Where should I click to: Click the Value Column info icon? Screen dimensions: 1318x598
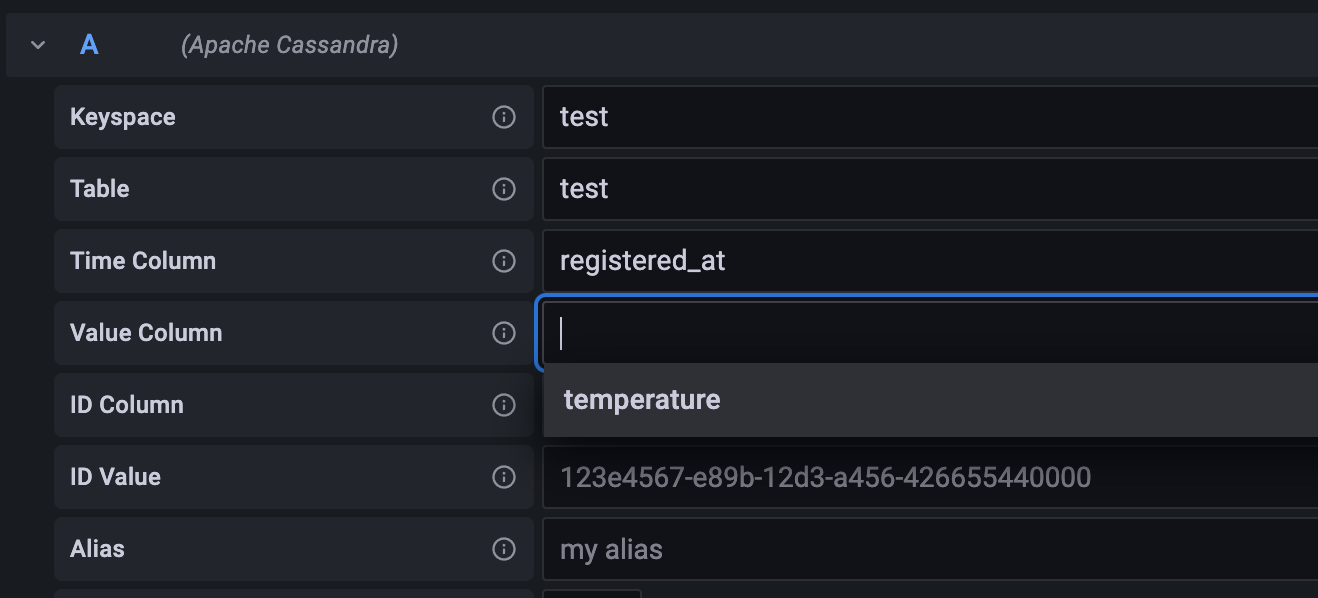coord(504,333)
